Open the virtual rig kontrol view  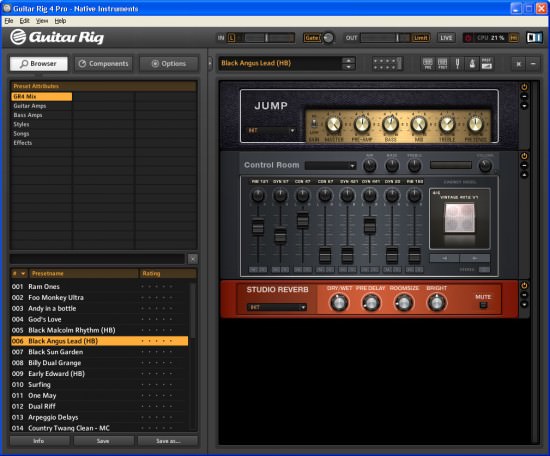(387, 63)
